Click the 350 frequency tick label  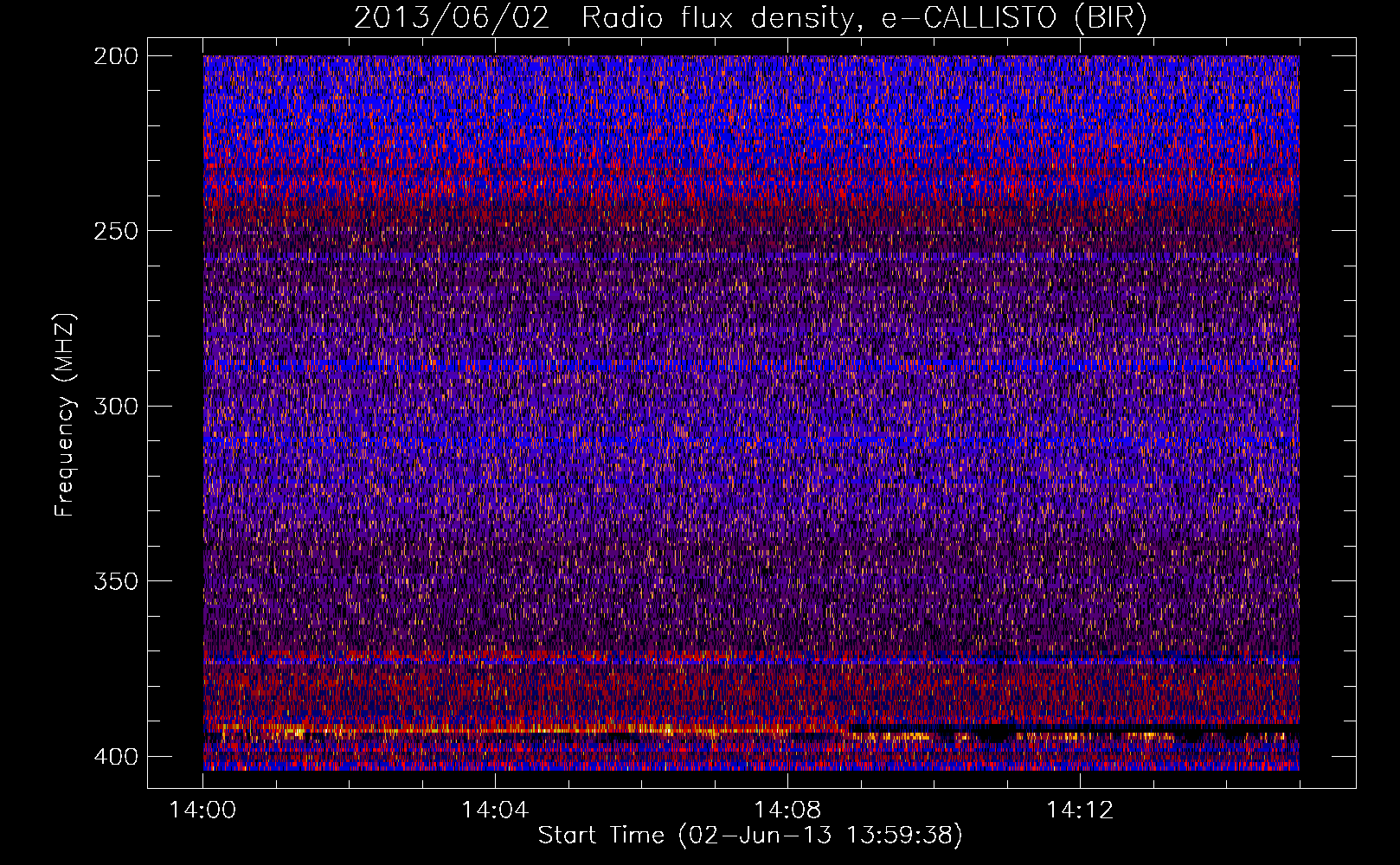(115, 581)
